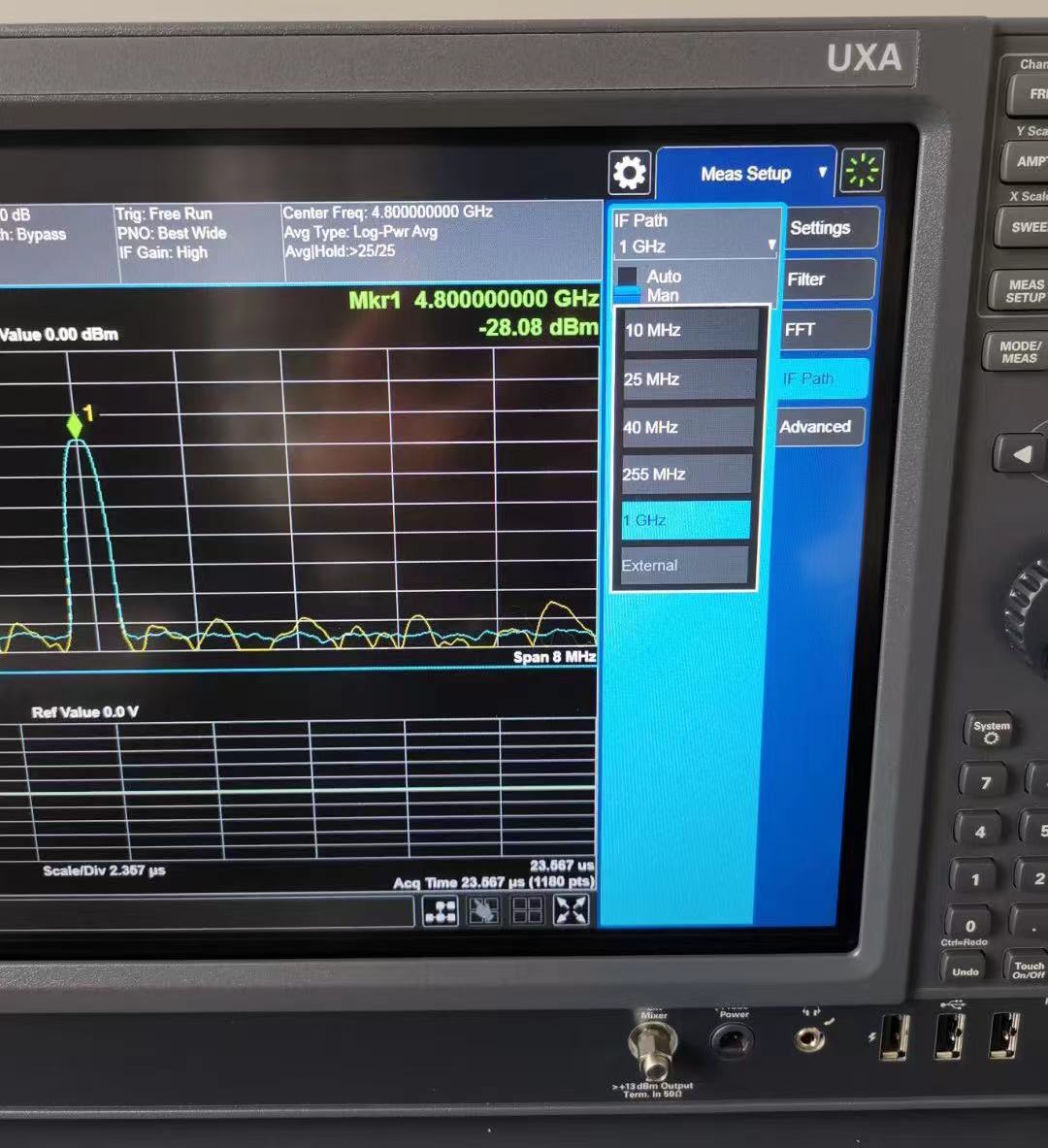The image size is (1048, 1148).
Task: Click the -28.08 dBm marker amplitude
Action: 539,326
